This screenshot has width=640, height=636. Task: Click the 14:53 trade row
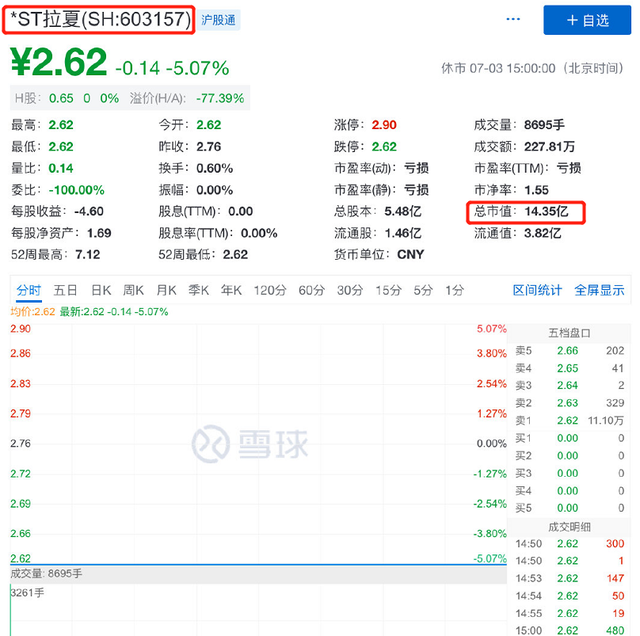pyautogui.click(x=569, y=578)
